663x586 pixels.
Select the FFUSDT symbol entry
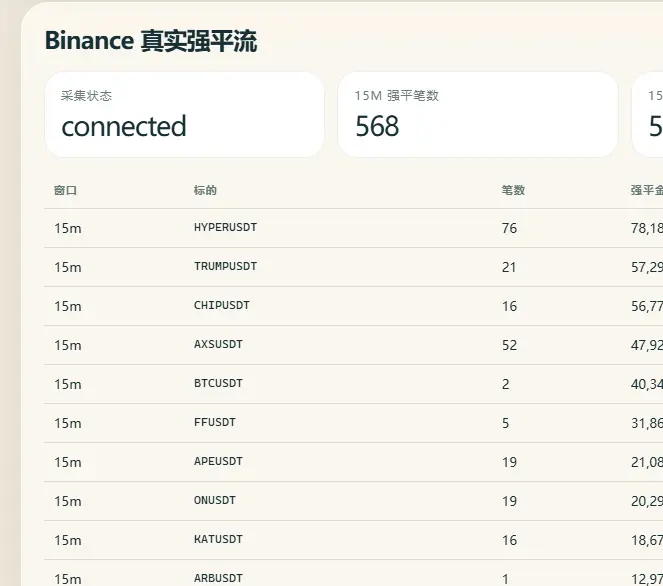pyautogui.click(x=214, y=422)
